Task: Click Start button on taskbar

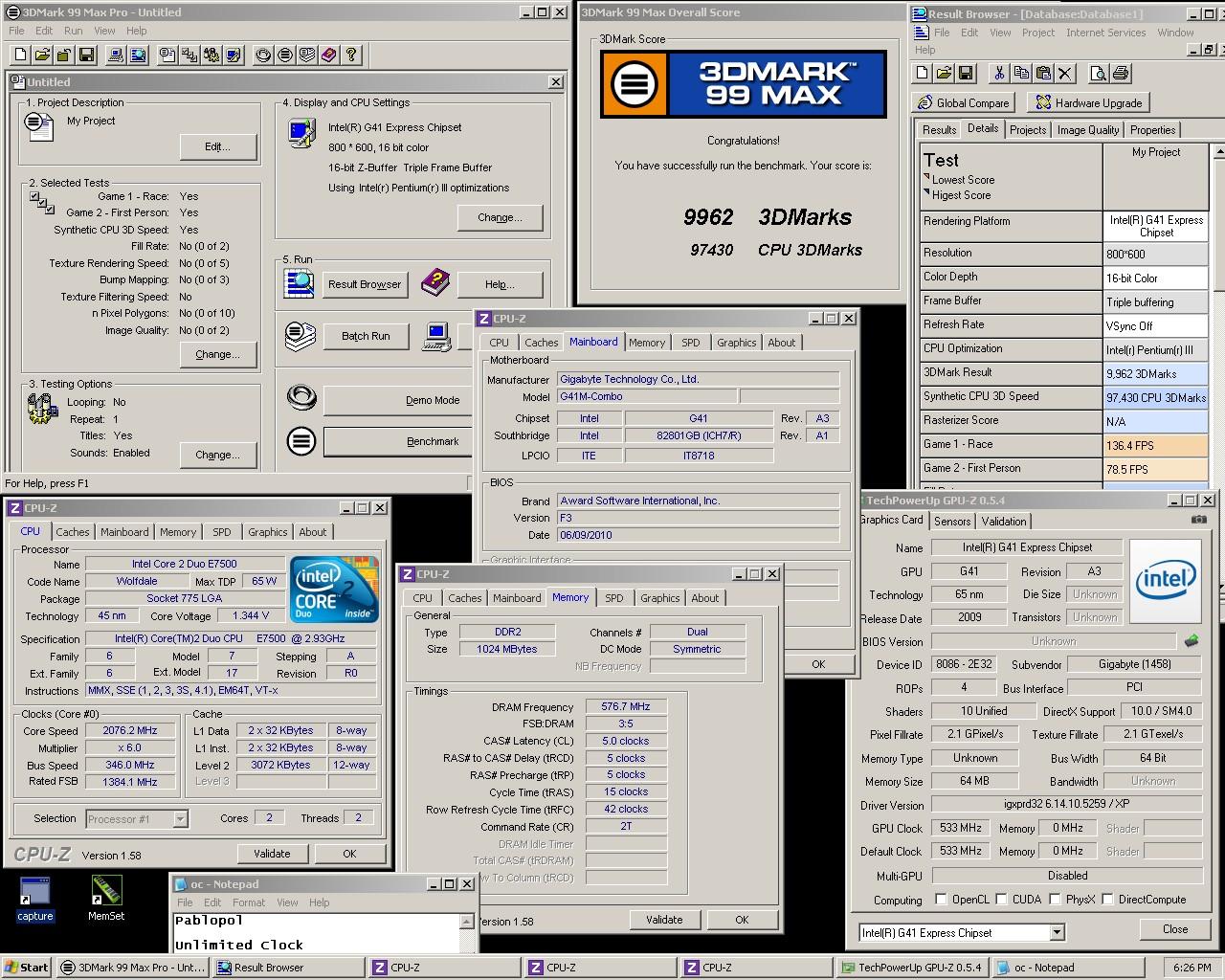Action: coord(26,968)
